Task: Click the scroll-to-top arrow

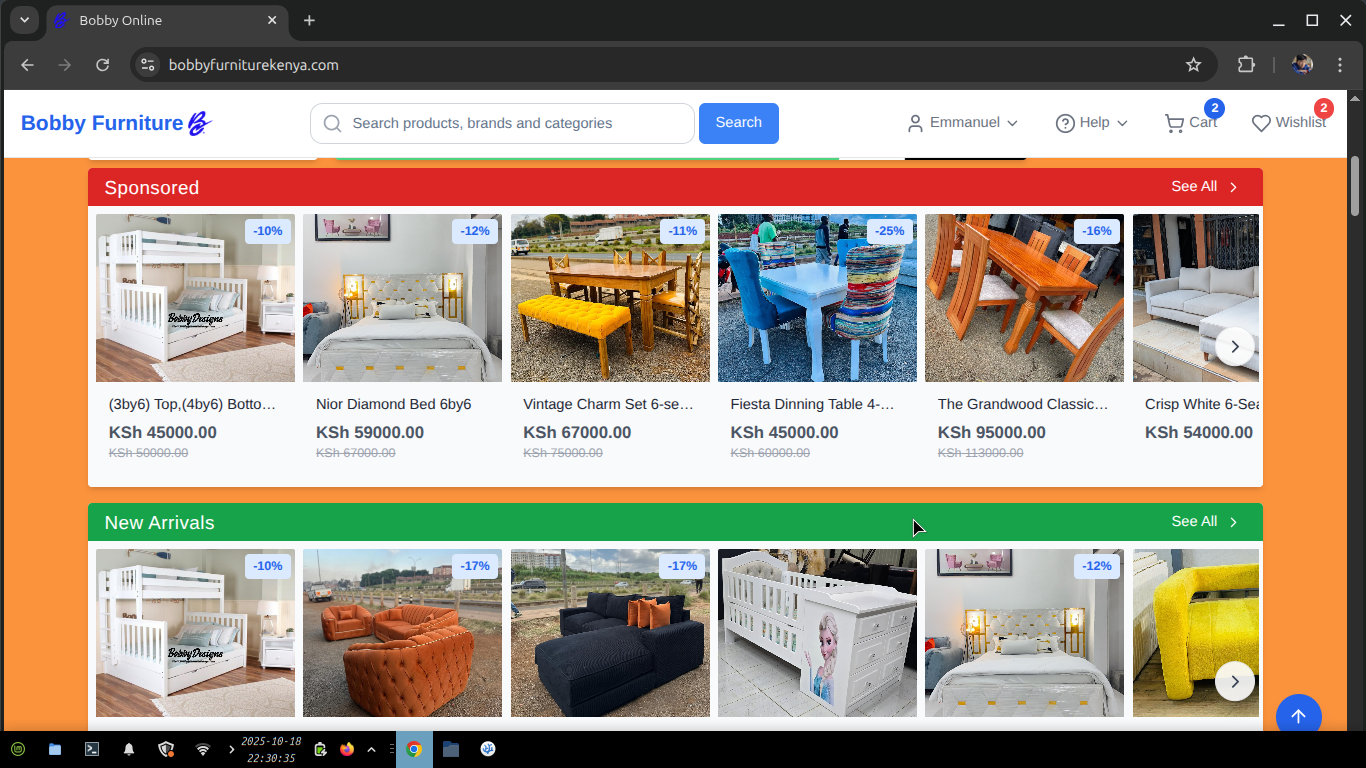Action: click(1299, 715)
